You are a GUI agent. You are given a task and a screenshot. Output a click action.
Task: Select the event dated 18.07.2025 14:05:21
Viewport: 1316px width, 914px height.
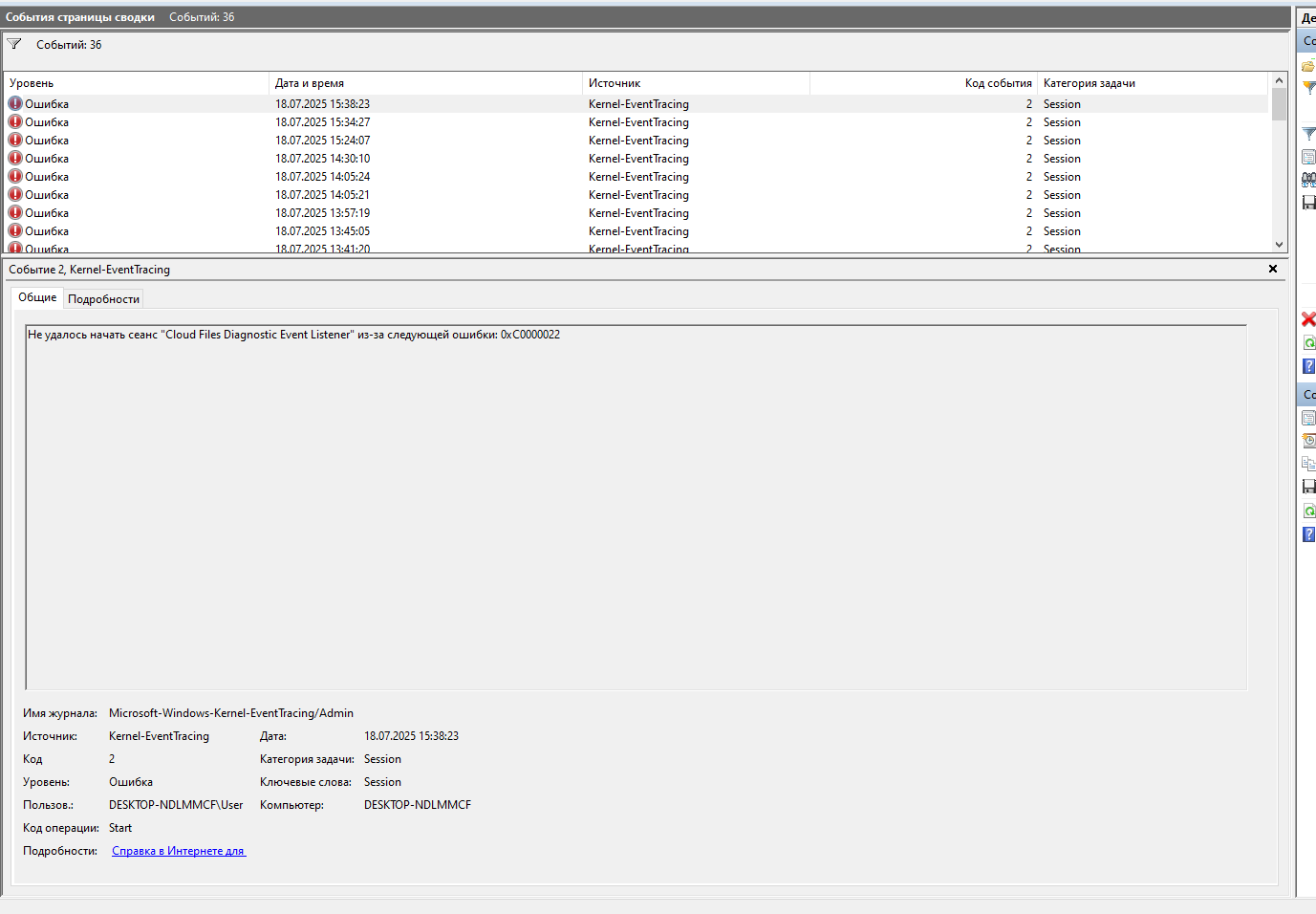[x=636, y=194]
